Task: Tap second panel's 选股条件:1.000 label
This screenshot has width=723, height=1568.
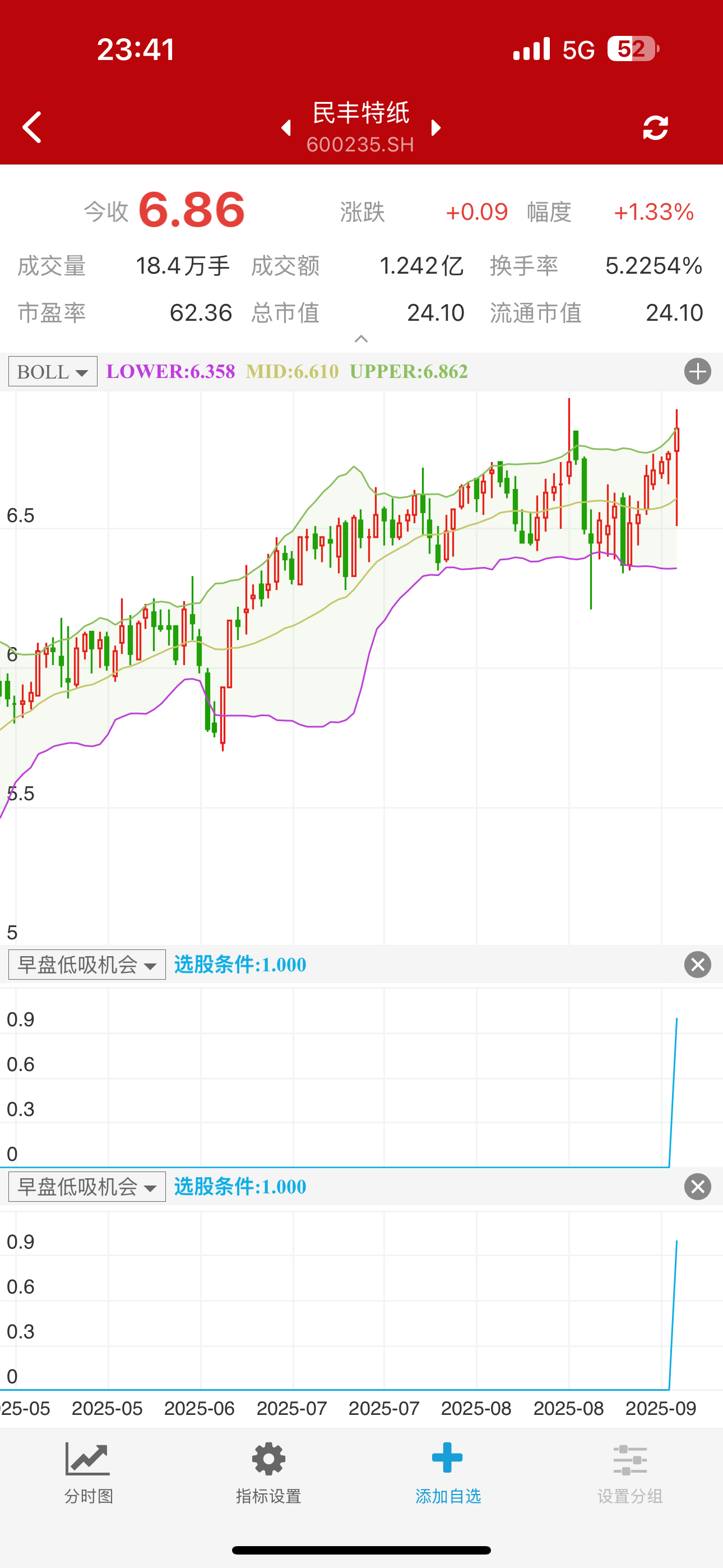Action: coord(240,1186)
